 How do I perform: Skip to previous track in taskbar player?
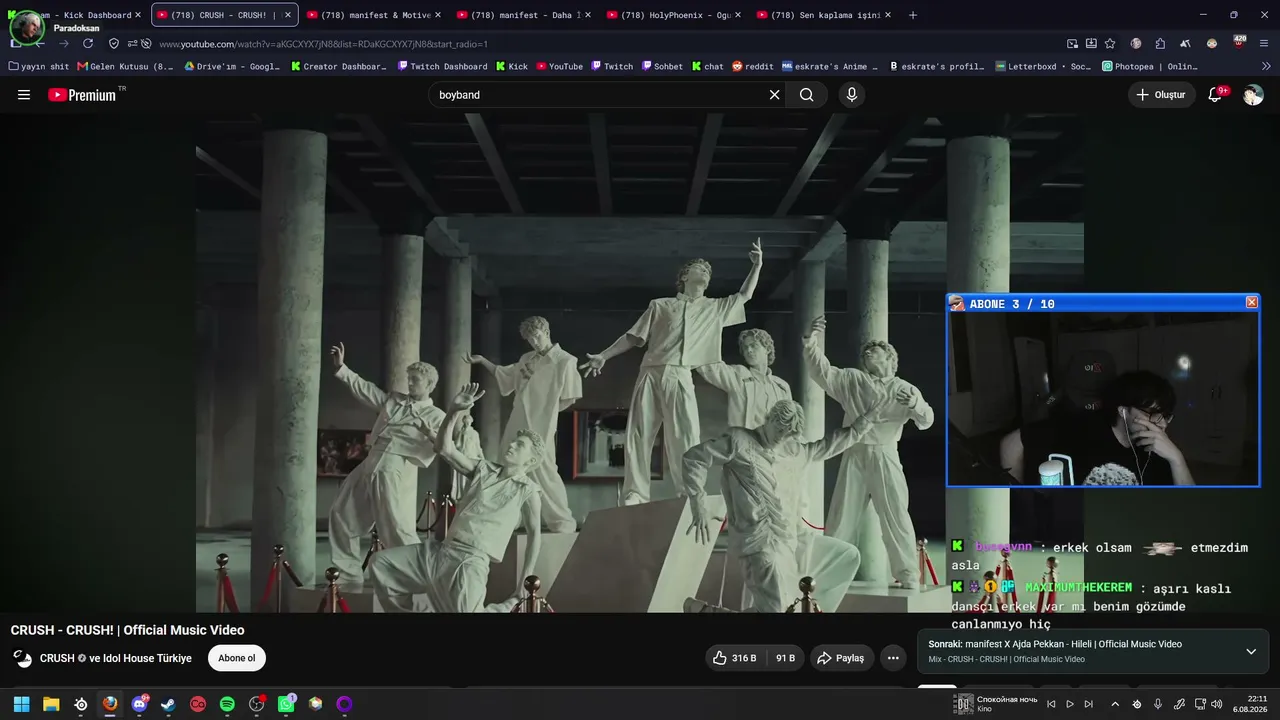point(1051,704)
